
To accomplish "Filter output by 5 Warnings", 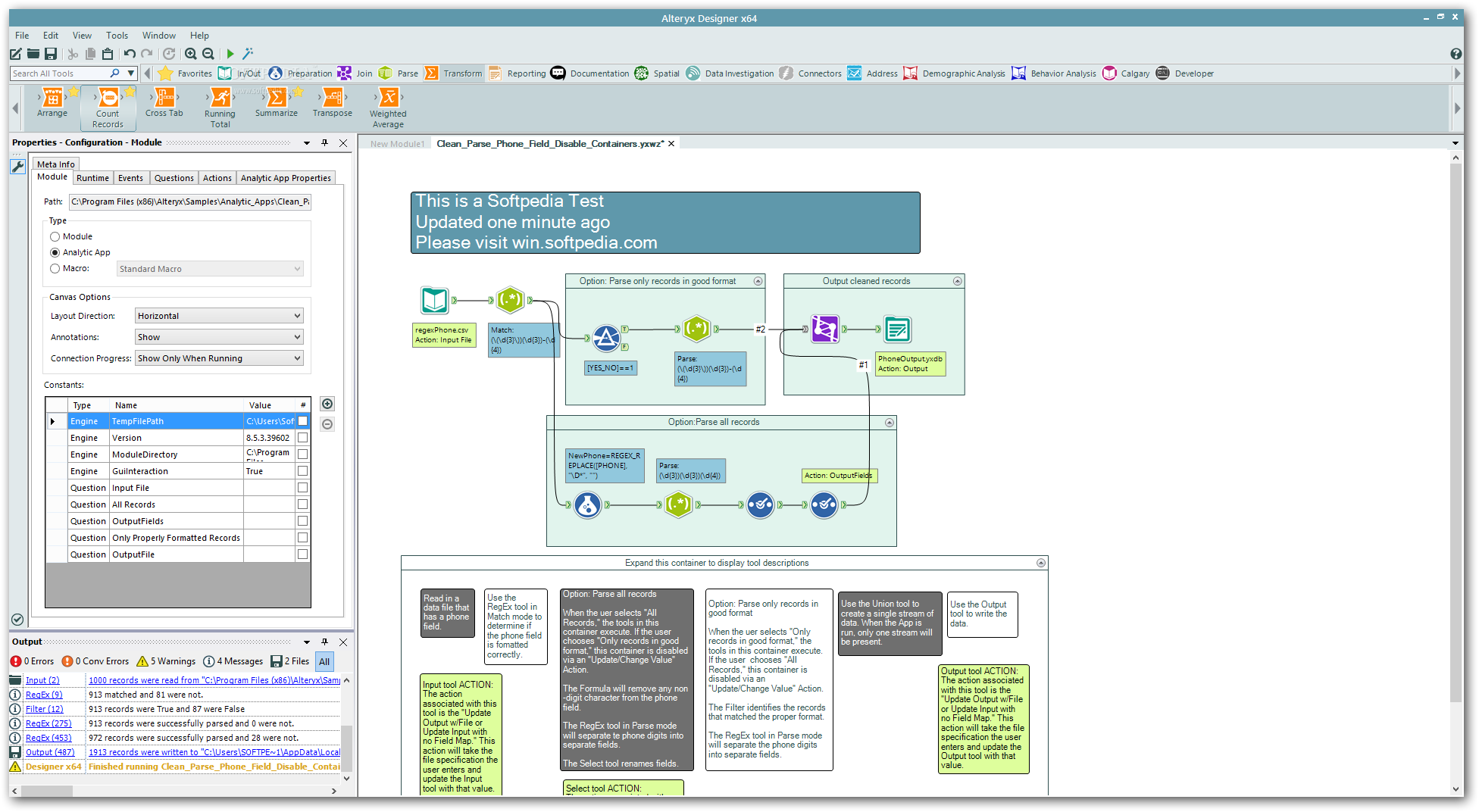I will [x=165, y=661].
